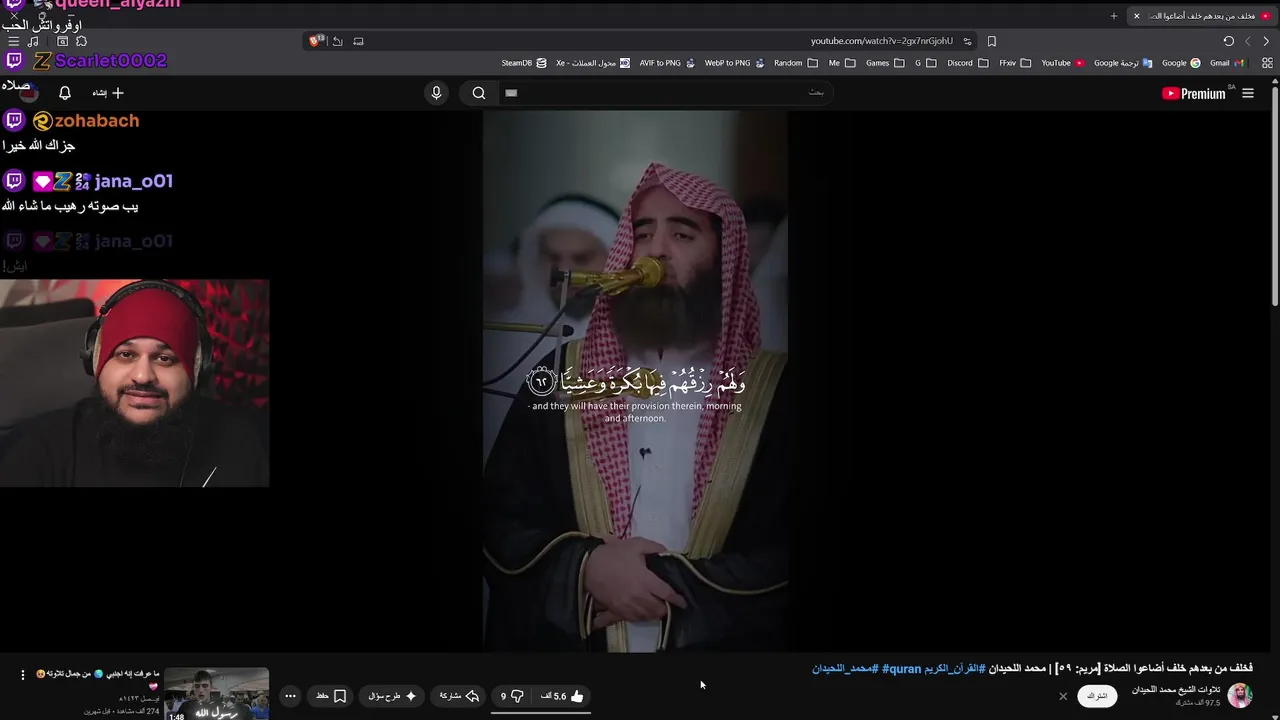This screenshot has height=720, width=1280.
Task: Open the #quran hashtag link
Action: pos(900,668)
